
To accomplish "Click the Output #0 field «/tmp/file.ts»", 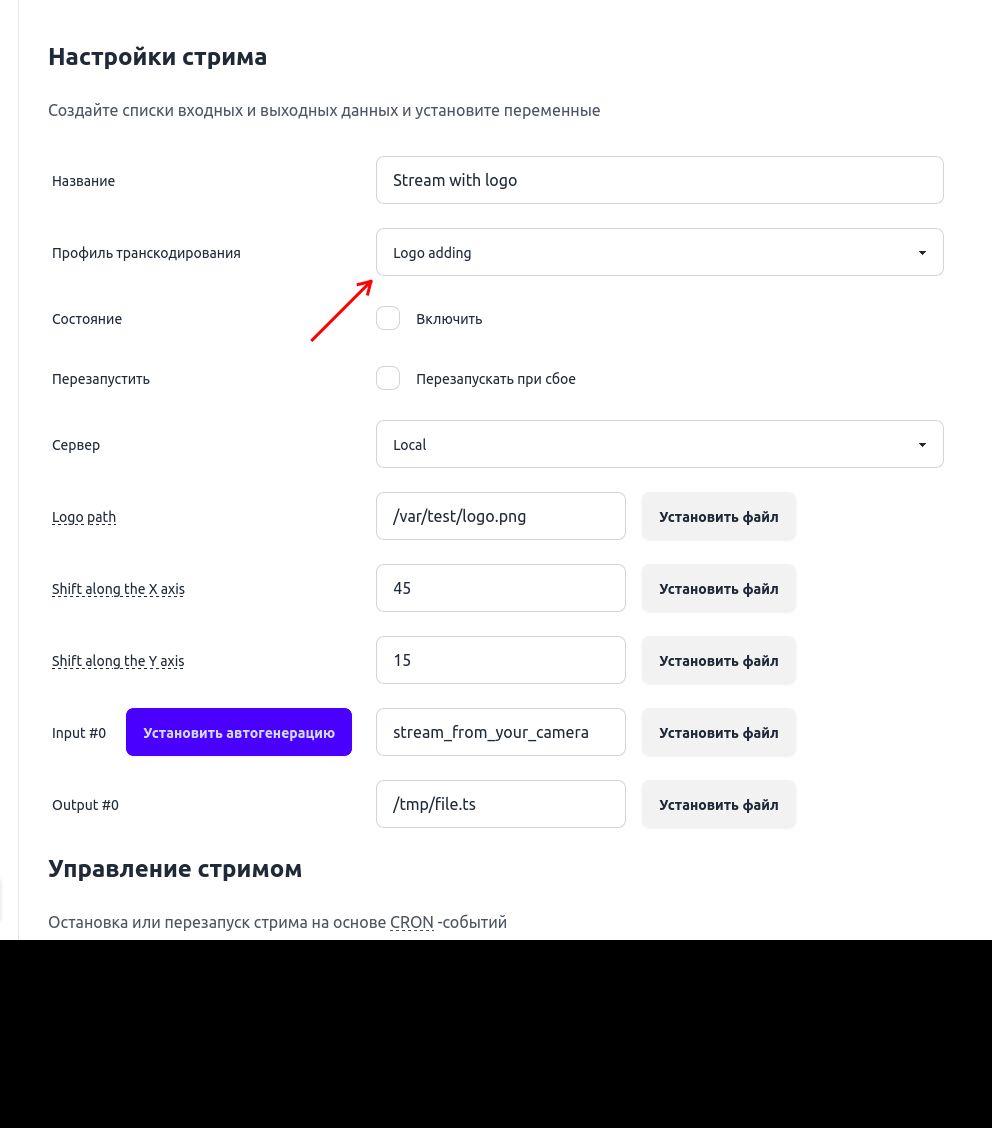I will coord(500,804).
